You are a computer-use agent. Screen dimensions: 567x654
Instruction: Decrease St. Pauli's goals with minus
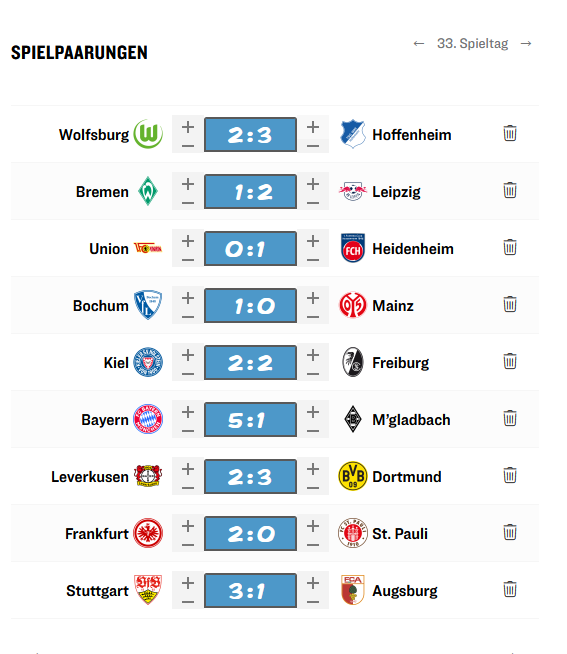tap(313, 545)
